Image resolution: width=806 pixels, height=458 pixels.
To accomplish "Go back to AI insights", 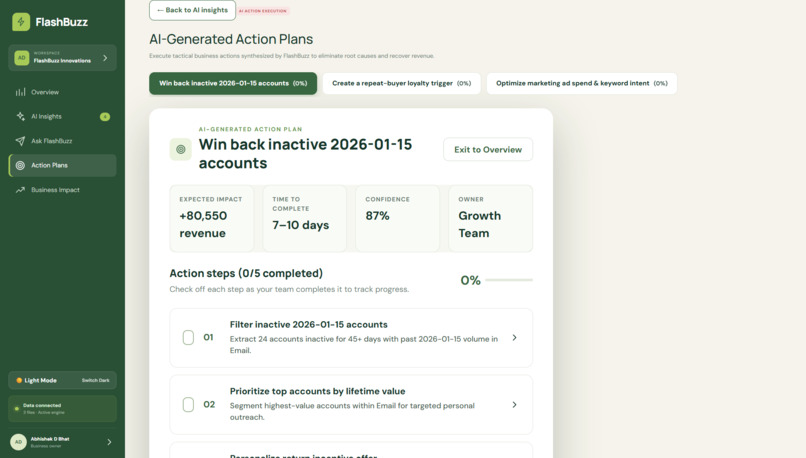I will click(x=192, y=10).
